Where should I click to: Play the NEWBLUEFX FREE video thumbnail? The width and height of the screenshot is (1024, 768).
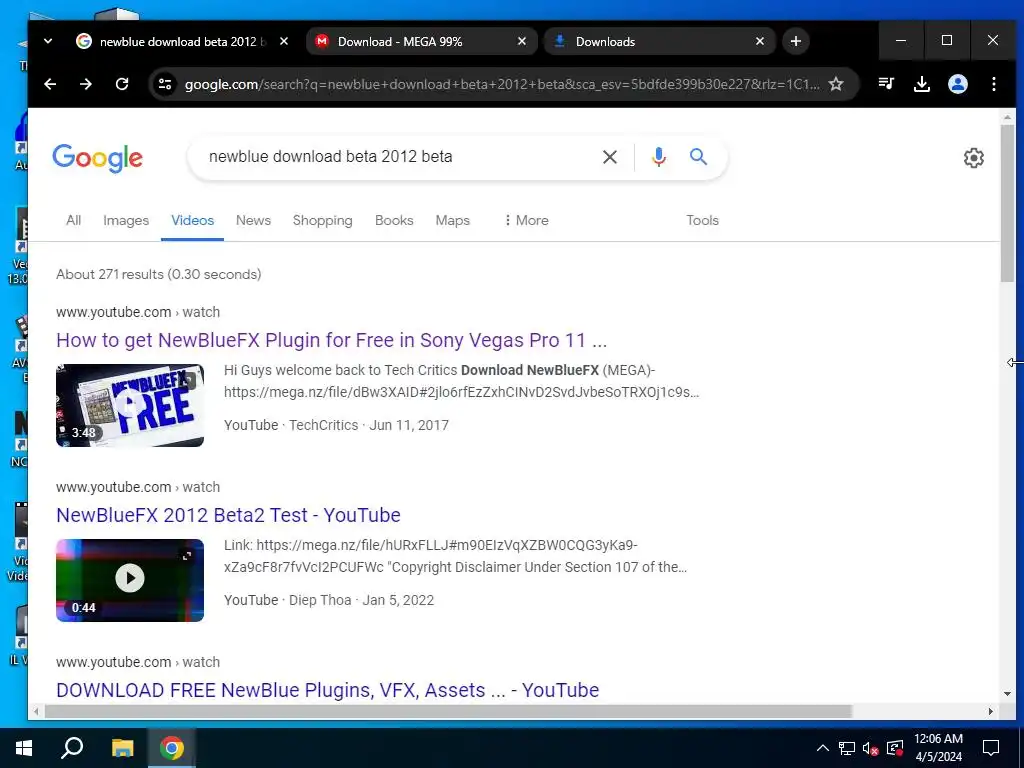coord(130,406)
